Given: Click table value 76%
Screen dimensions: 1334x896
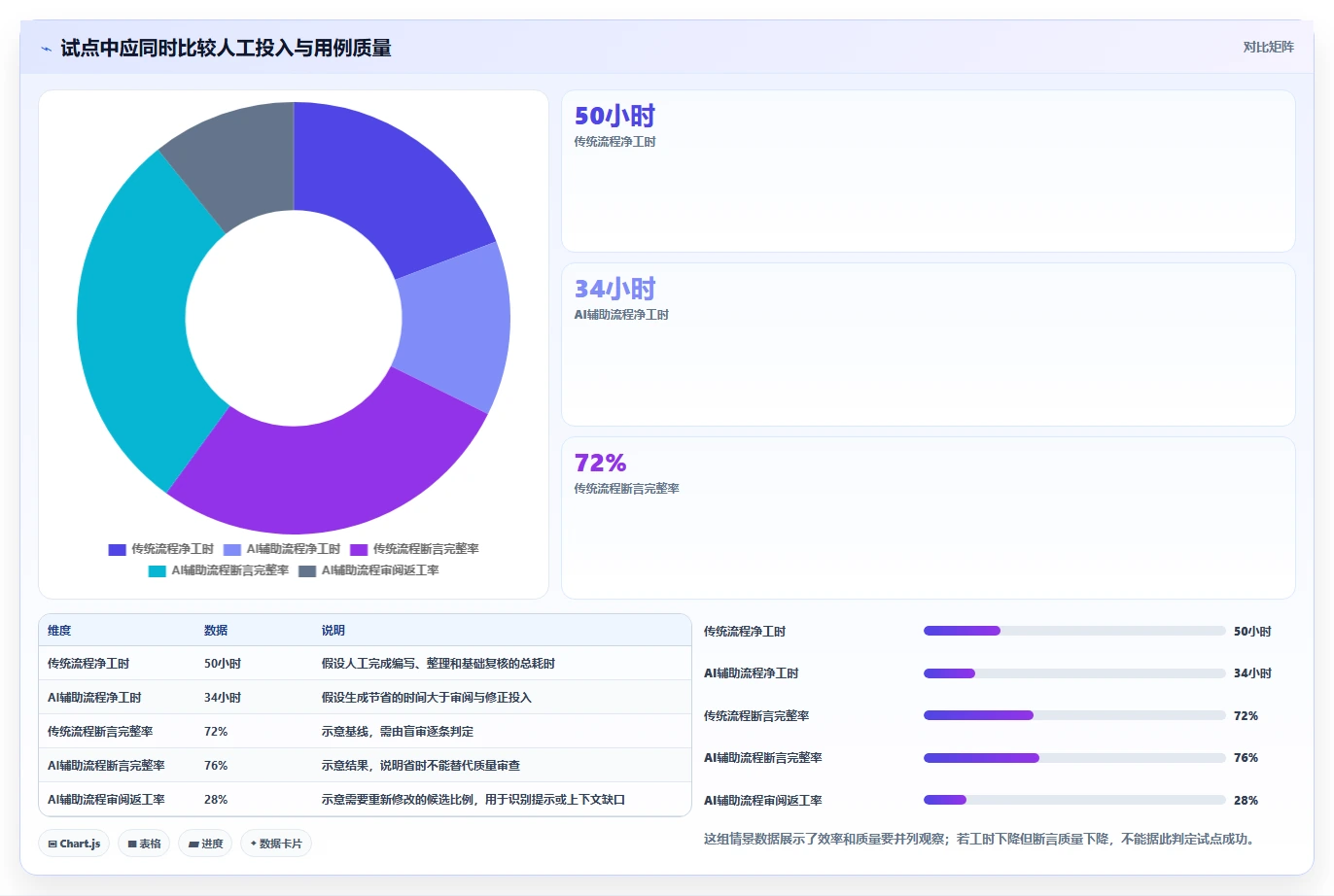Looking at the screenshot, I should pyautogui.click(x=216, y=766).
